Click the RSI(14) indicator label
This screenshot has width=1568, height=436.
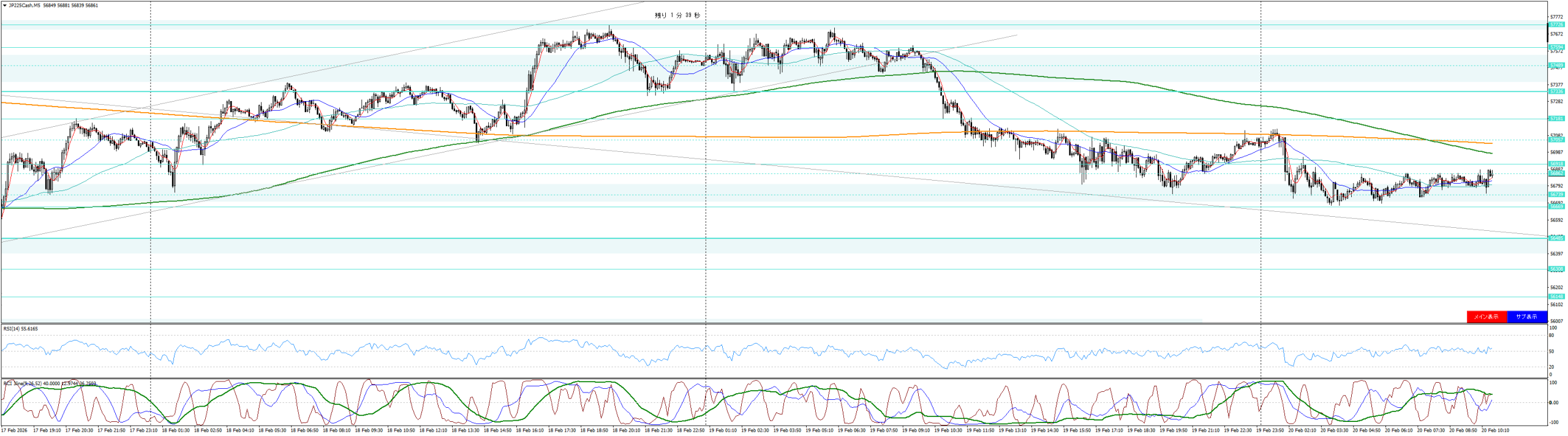(x=20, y=329)
